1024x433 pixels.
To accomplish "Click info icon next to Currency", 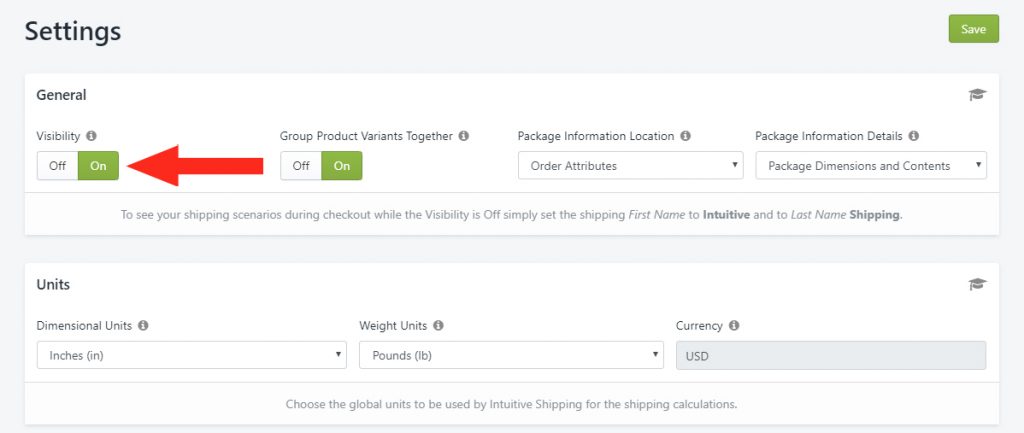I will tap(734, 325).
